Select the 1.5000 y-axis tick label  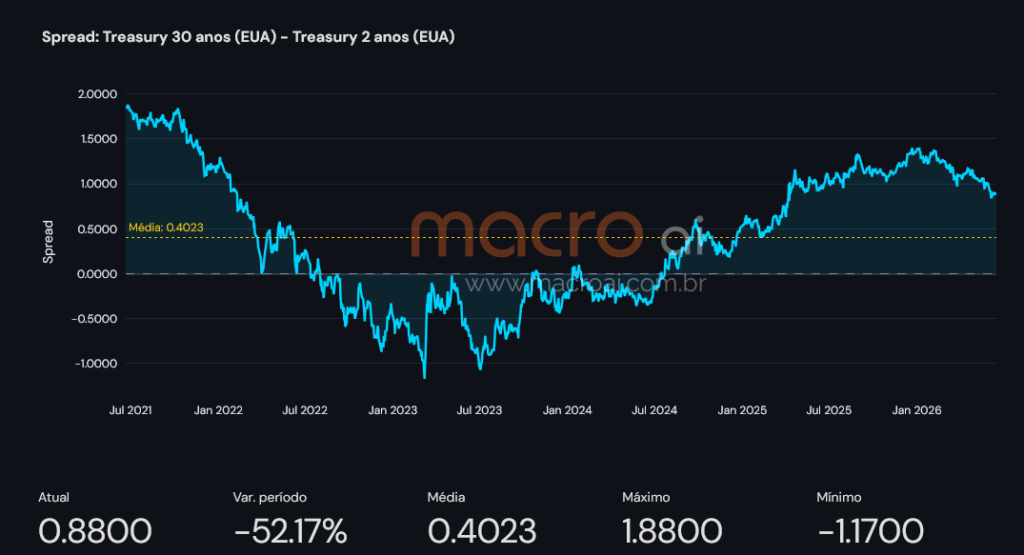click(99, 139)
